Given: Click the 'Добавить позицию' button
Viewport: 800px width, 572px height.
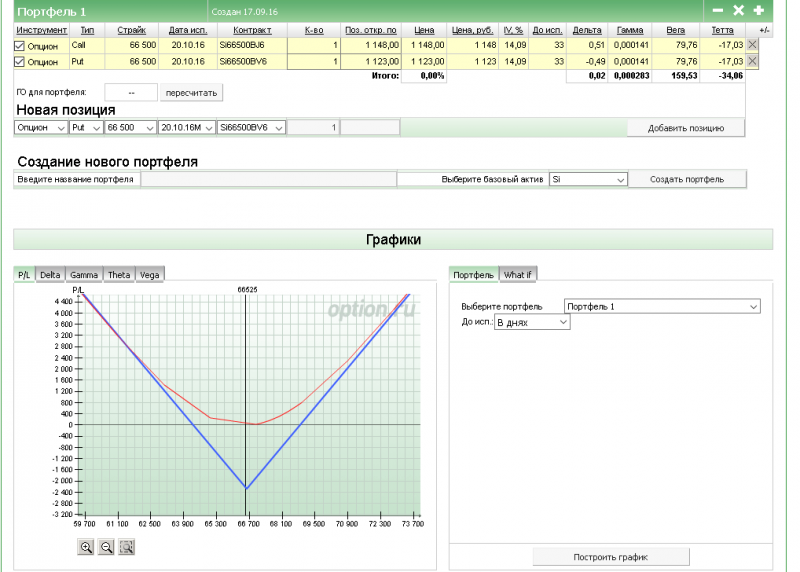Looking at the screenshot, I should pyautogui.click(x=686, y=127).
